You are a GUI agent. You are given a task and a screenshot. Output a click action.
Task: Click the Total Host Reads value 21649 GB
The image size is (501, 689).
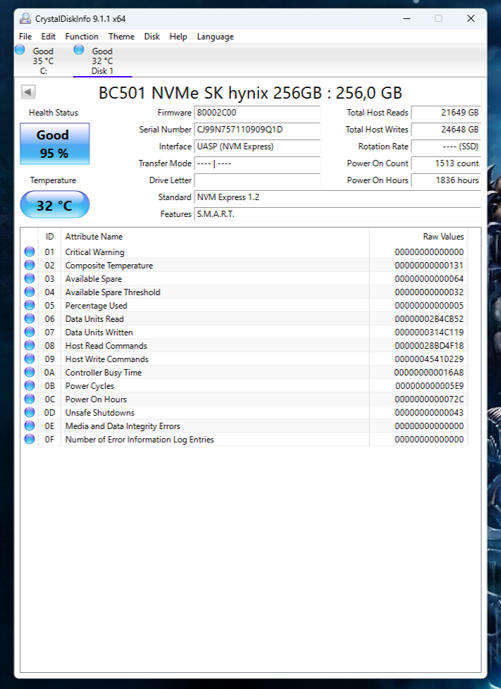446,112
